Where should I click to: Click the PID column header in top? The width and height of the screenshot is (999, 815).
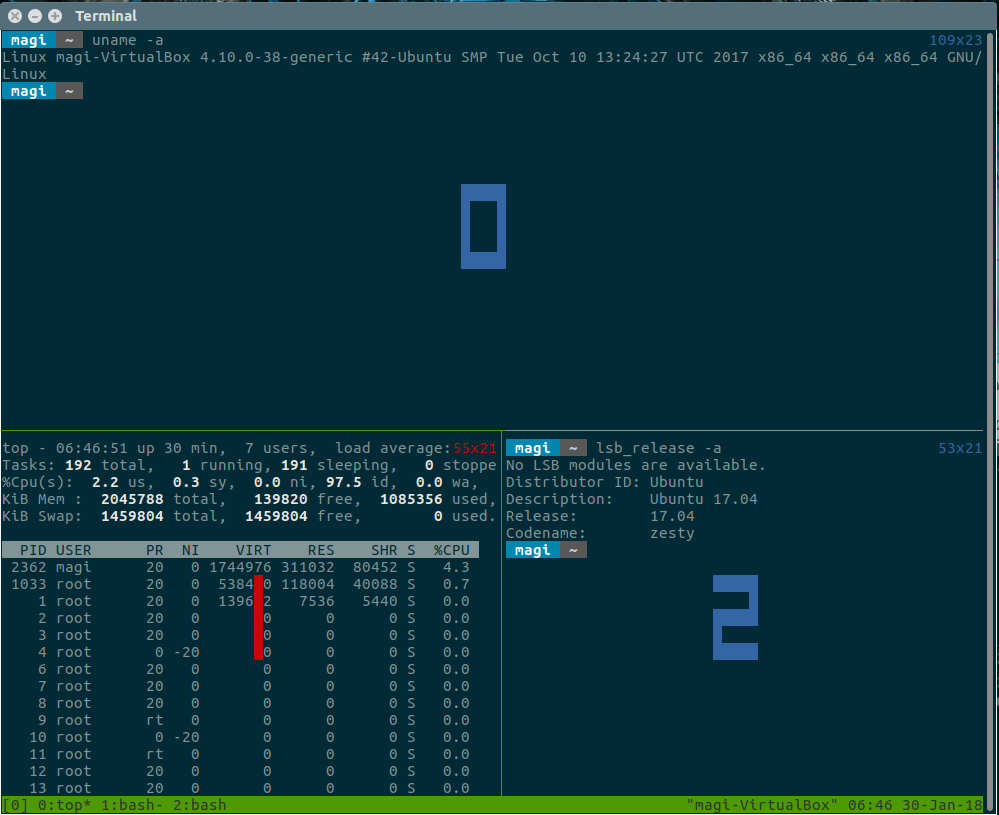33,550
